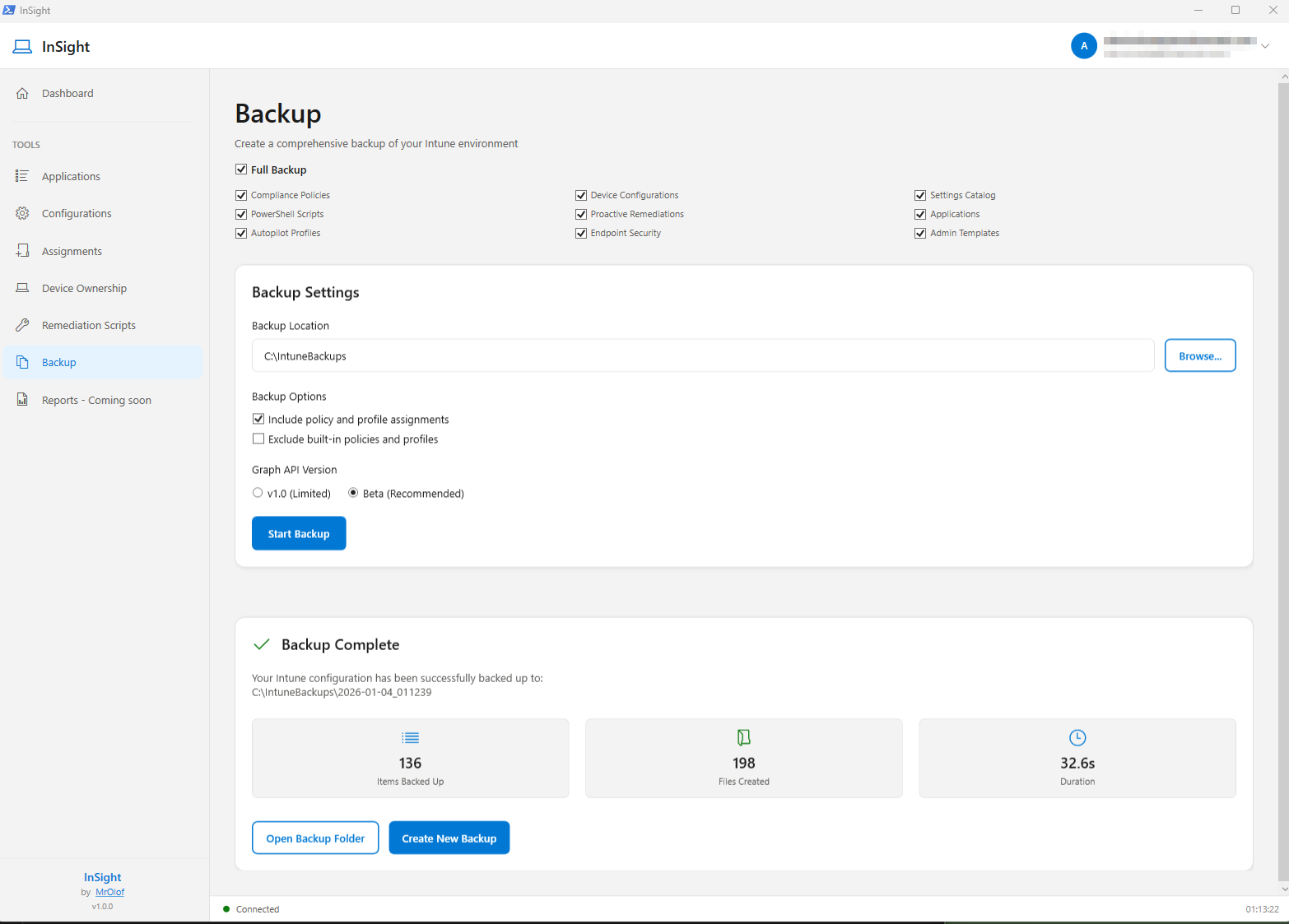Click Create New Backup button

pos(449,838)
